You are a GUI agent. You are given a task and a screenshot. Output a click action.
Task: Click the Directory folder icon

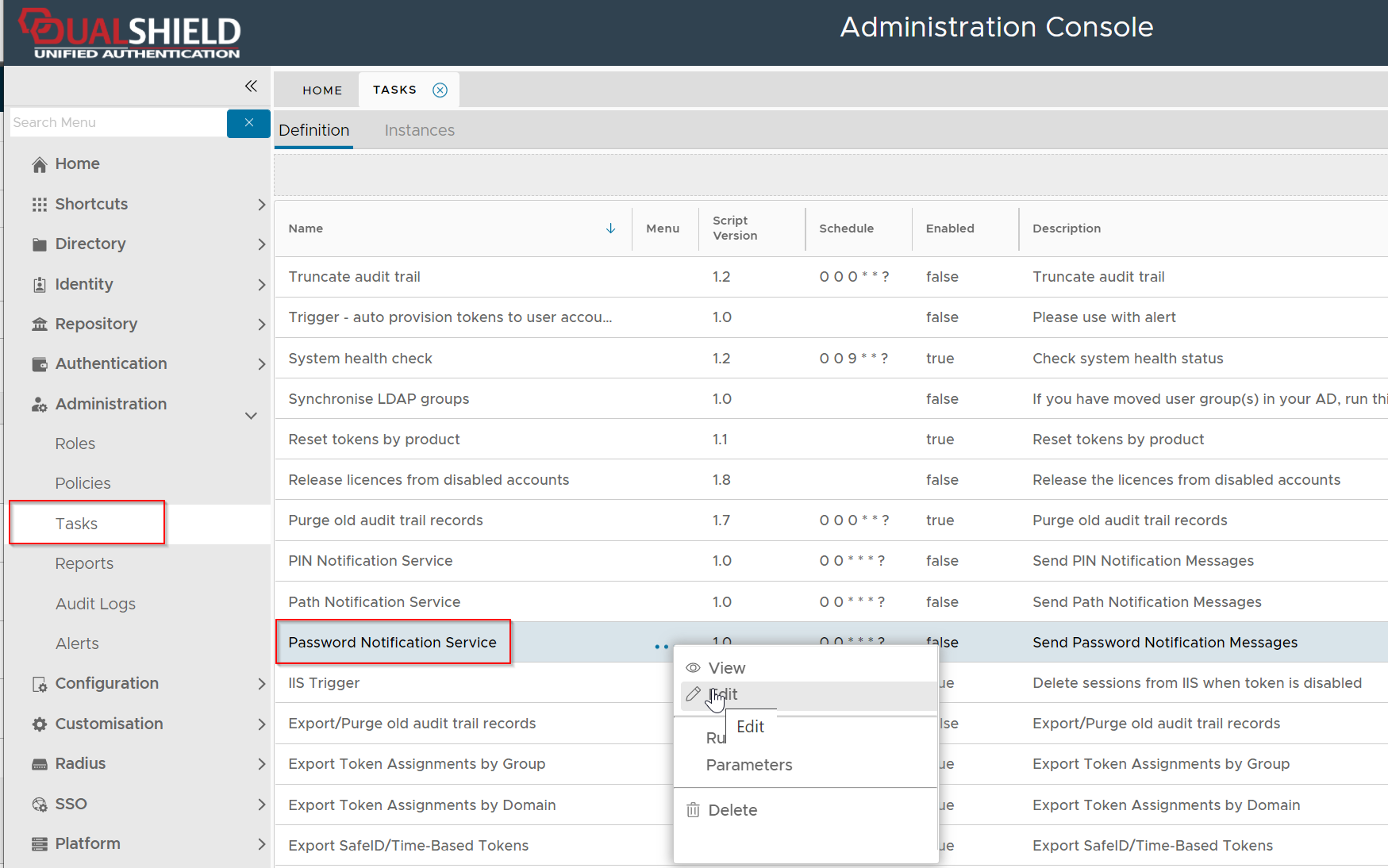pos(39,244)
